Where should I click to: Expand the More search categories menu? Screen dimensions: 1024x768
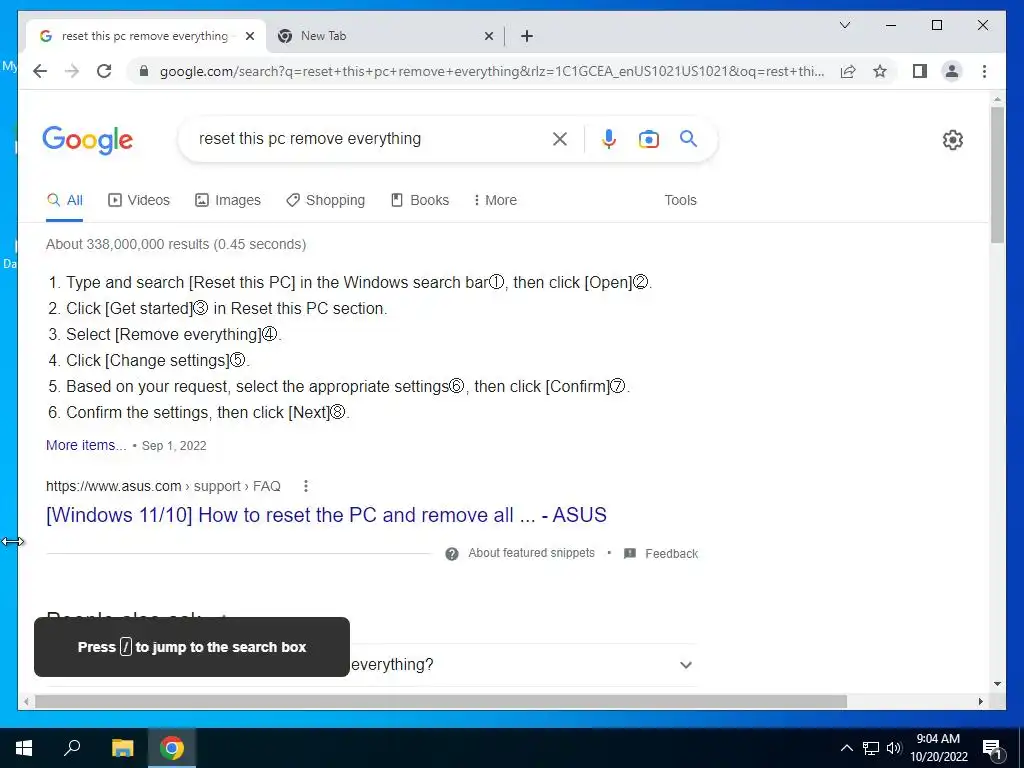(495, 200)
